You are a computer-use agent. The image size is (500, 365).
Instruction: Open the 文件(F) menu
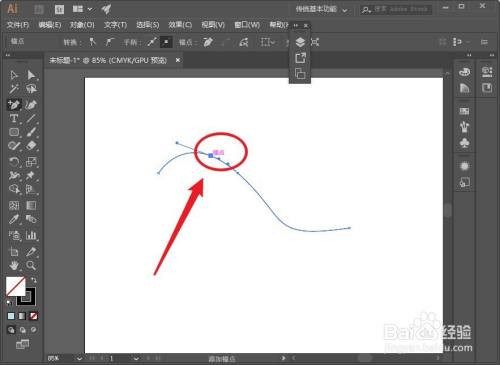click(x=18, y=25)
